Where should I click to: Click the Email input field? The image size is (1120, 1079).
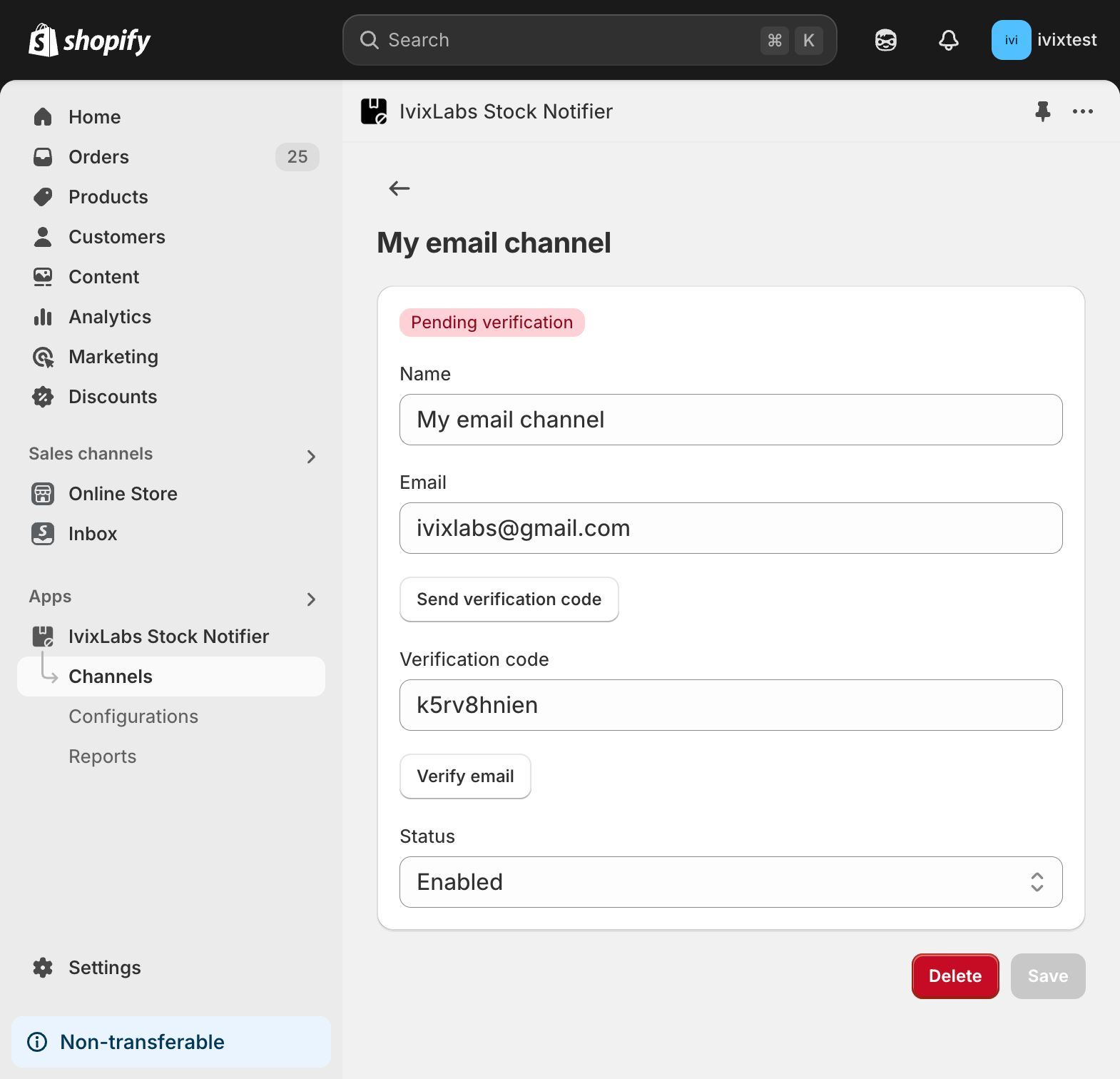click(x=731, y=528)
